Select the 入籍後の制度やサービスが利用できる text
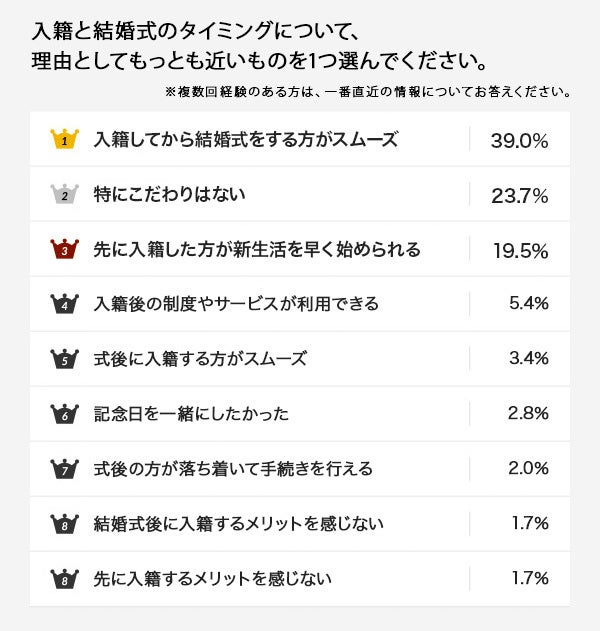The height and width of the screenshot is (631, 600). point(236,304)
